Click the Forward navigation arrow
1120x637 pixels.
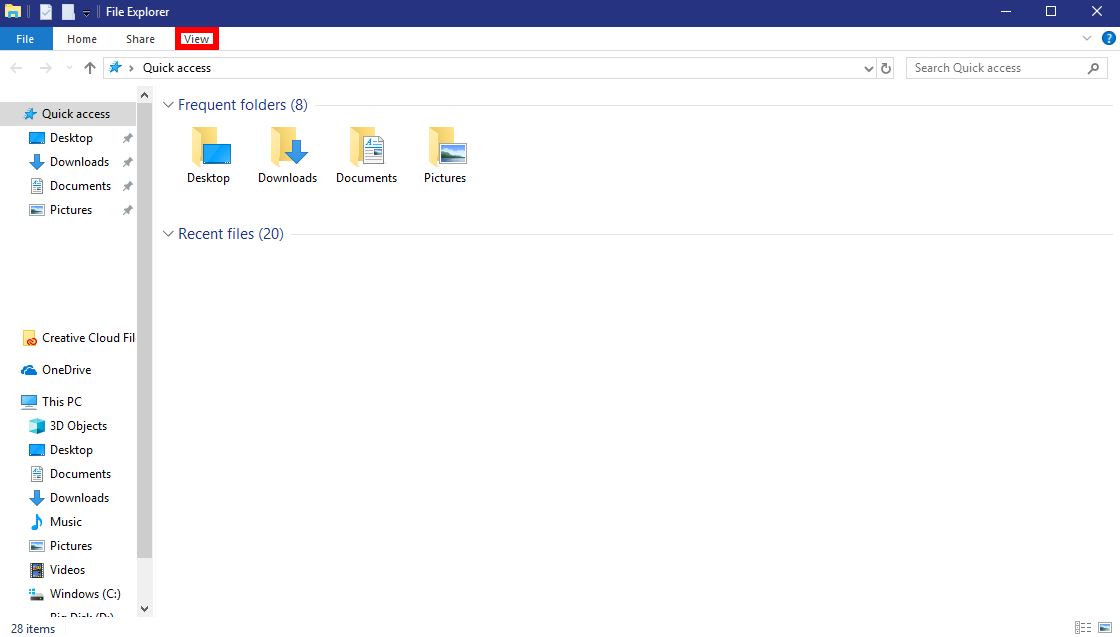(45, 68)
